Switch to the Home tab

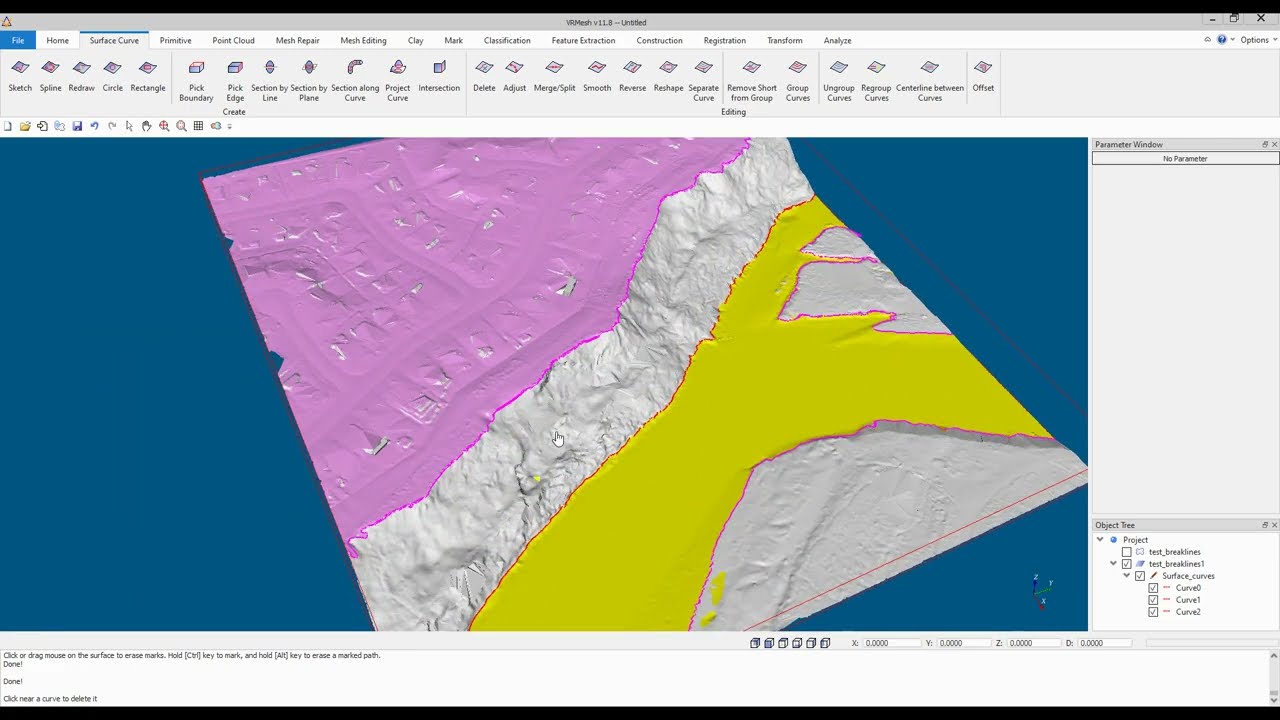[58, 40]
